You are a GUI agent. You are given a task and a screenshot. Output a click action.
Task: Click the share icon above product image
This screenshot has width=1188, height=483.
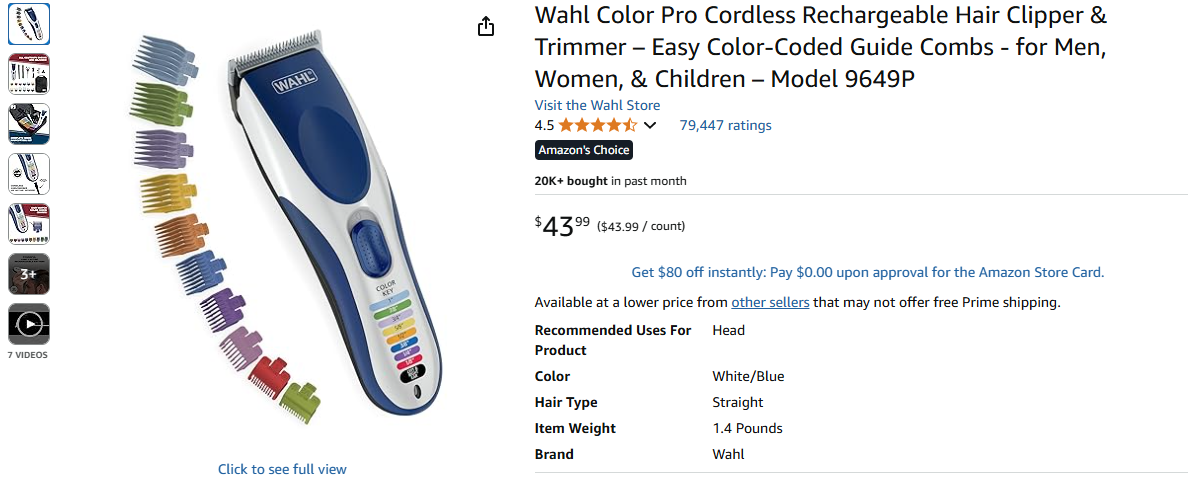tap(486, 27)
